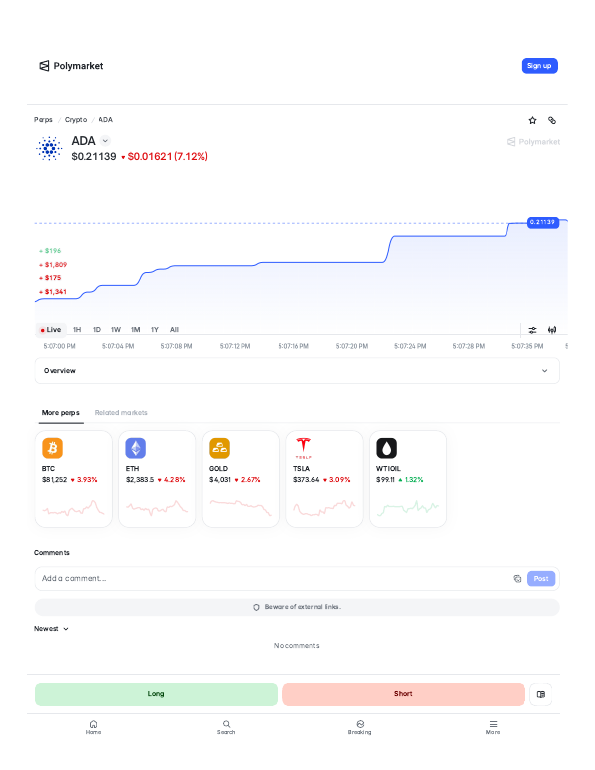Image resolution: width=595 pixels, height=770 pixels.
Task: Click the Add a comment field
Action: pos(272,578)
